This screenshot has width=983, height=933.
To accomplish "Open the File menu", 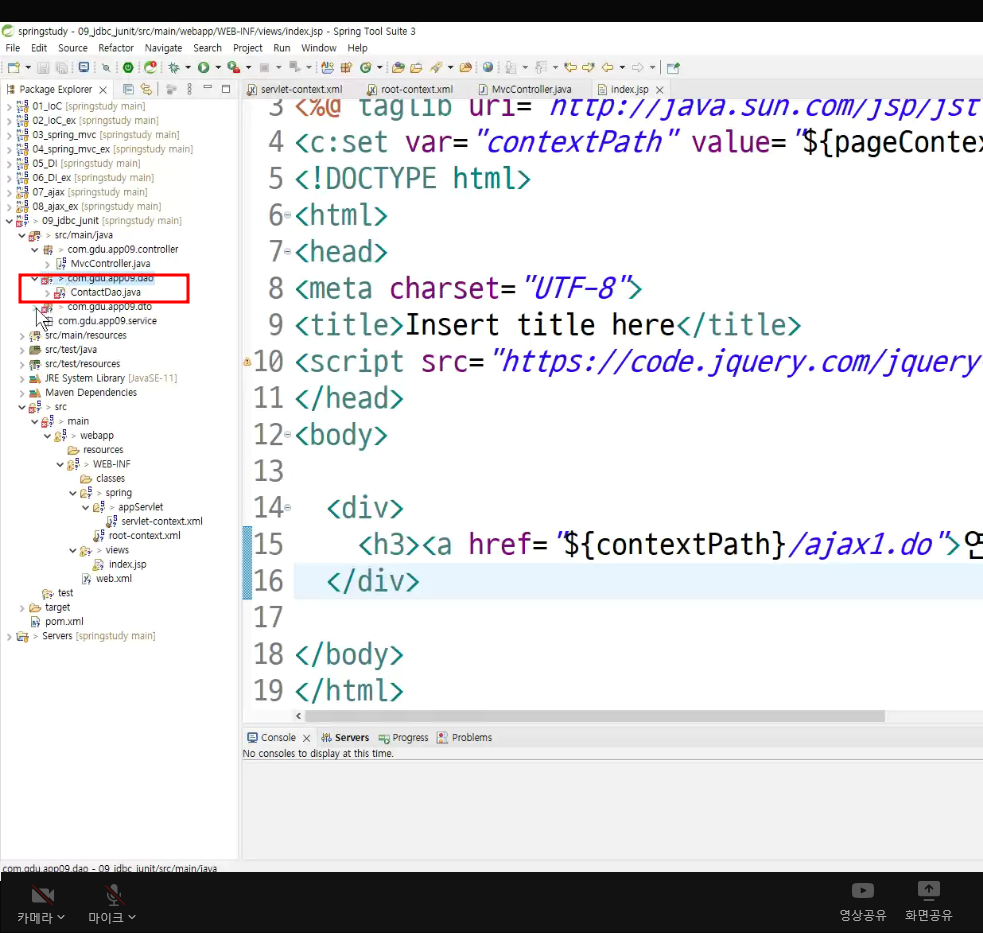I will pos(13,48).
